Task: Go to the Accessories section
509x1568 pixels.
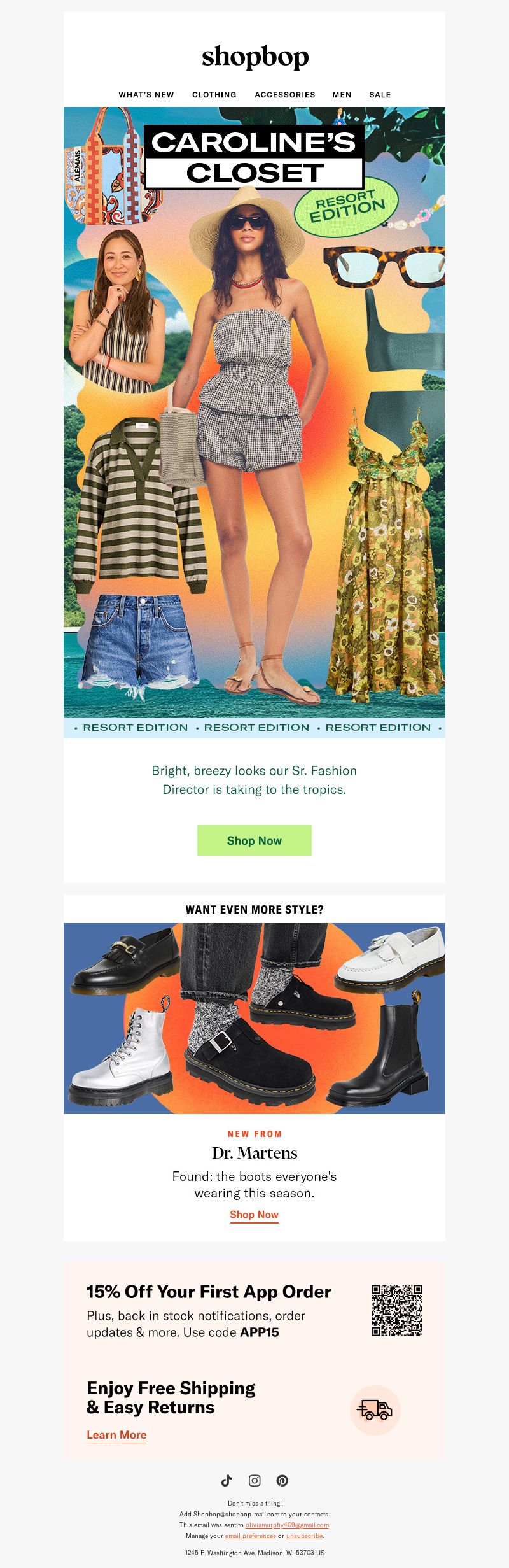Action: [x=285, y=94]
